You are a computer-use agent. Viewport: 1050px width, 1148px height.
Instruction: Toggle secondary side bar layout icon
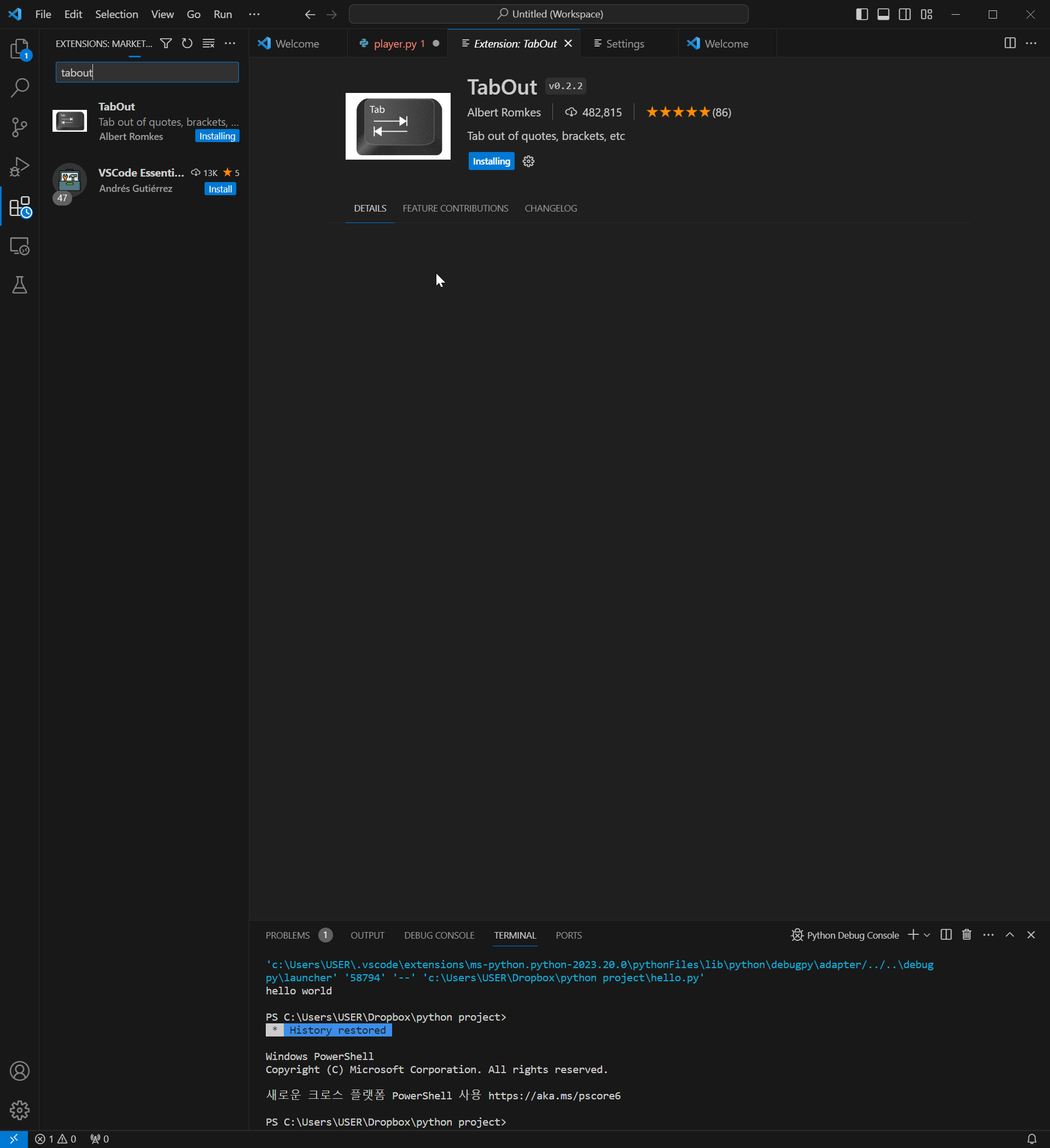point(905,14)
